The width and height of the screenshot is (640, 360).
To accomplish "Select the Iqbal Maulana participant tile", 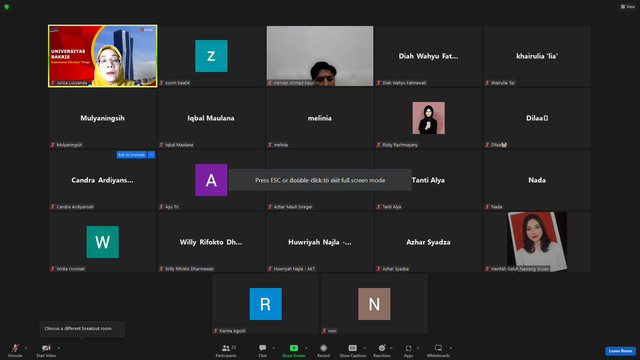I will click(x=211, y=118).
